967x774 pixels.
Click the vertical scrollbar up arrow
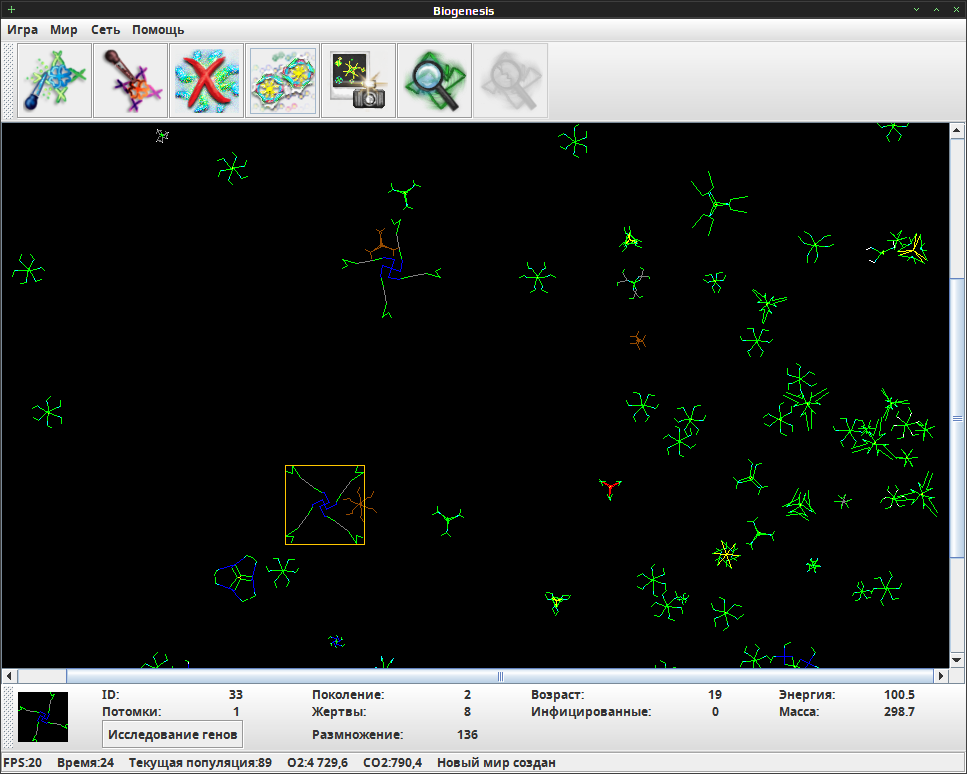[x=957, y=130]
